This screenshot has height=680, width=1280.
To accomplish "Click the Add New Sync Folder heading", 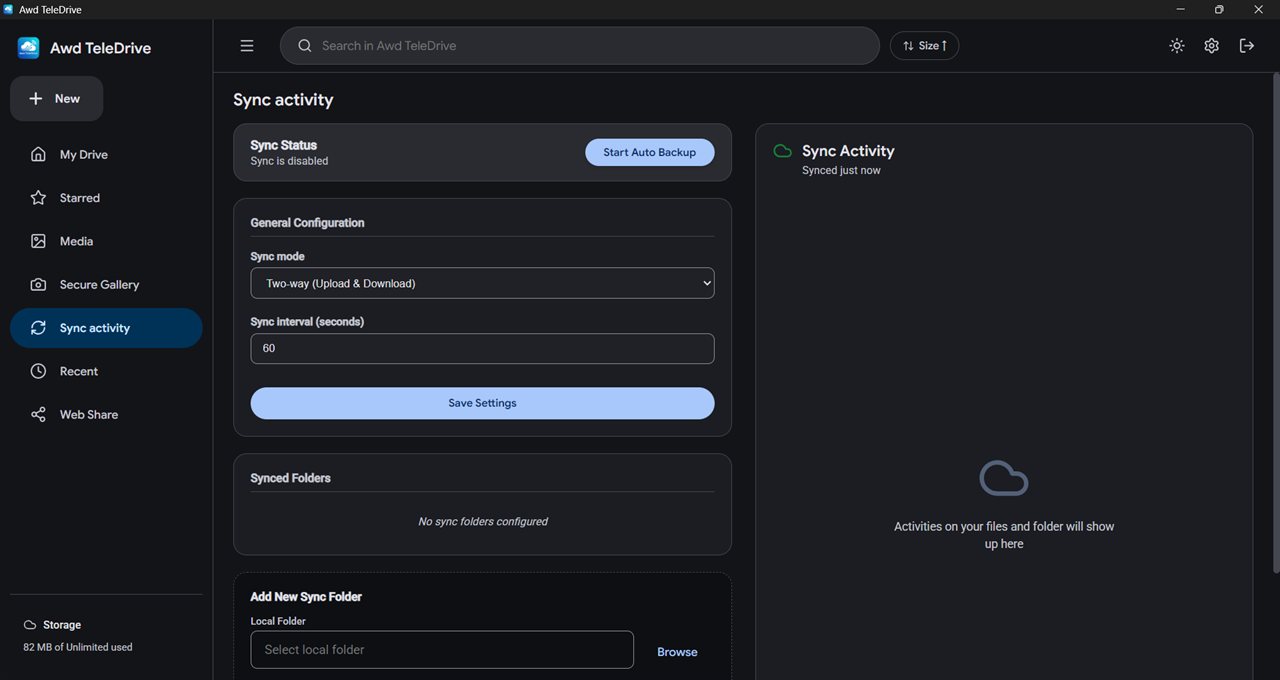I will 306,596.
